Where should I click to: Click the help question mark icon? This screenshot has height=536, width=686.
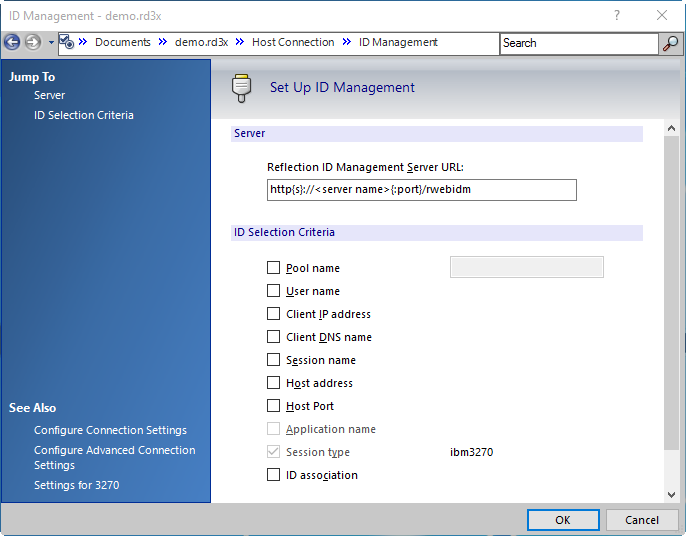pos(617,15)
